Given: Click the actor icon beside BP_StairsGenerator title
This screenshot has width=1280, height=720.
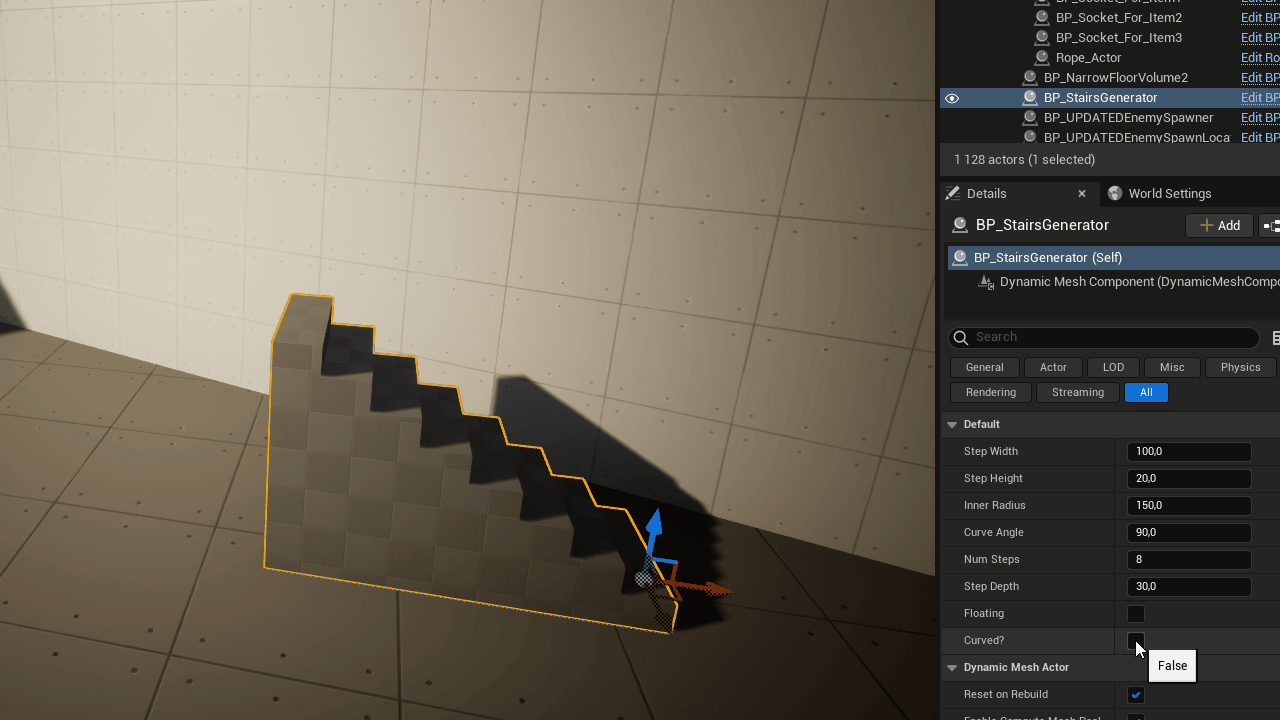Looking at the screenshot, I should coord(960,225).
